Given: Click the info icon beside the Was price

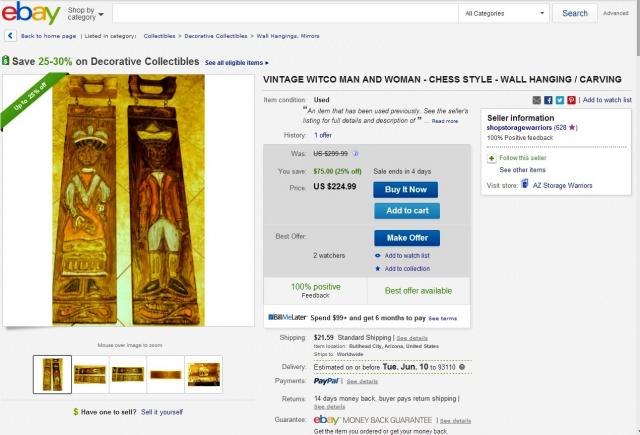Looking at the screenshot, I should (356, 154).
